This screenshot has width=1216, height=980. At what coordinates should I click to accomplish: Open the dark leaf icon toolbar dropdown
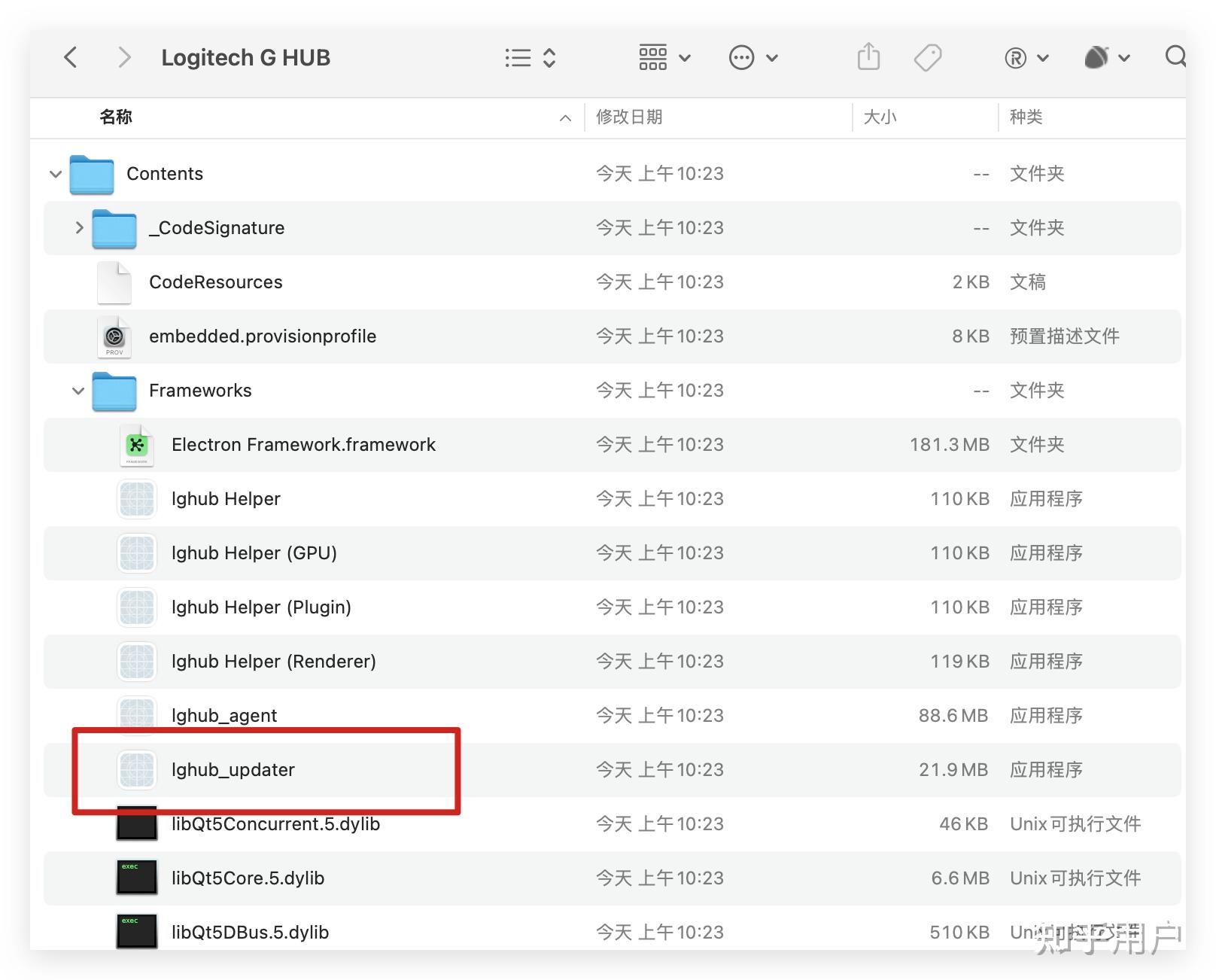tap(1107, 57)
